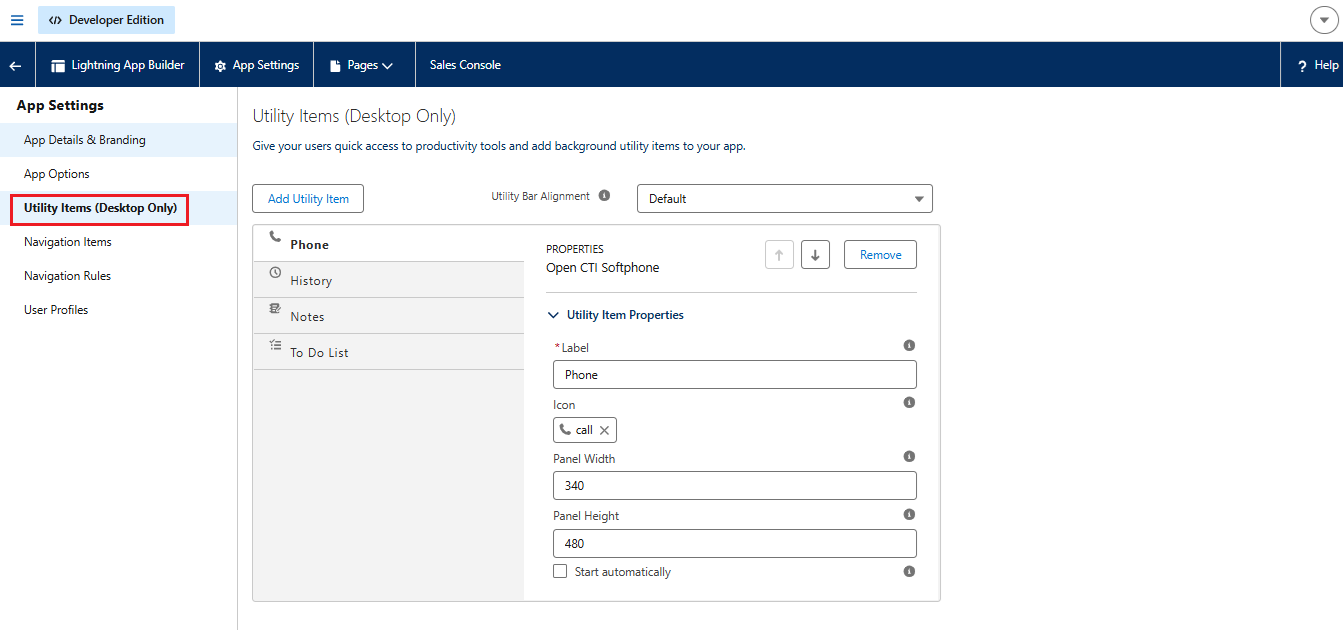Show the Panel Width info tooltip
The image size is (1343, 630).
(x=909, y=456)
